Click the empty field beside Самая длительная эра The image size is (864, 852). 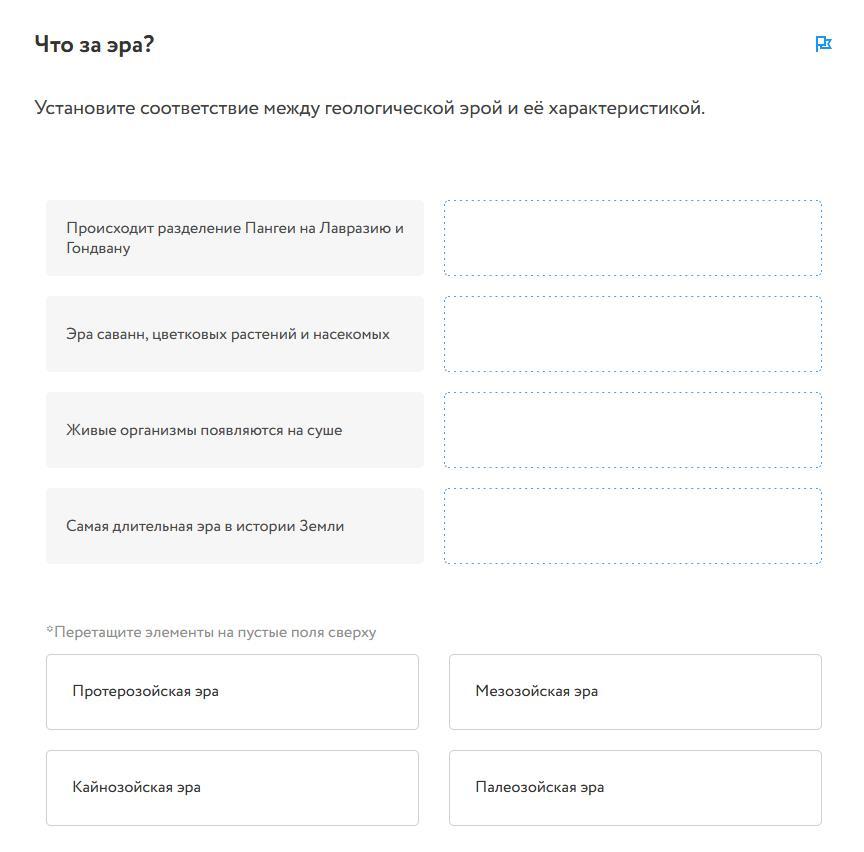632,526
